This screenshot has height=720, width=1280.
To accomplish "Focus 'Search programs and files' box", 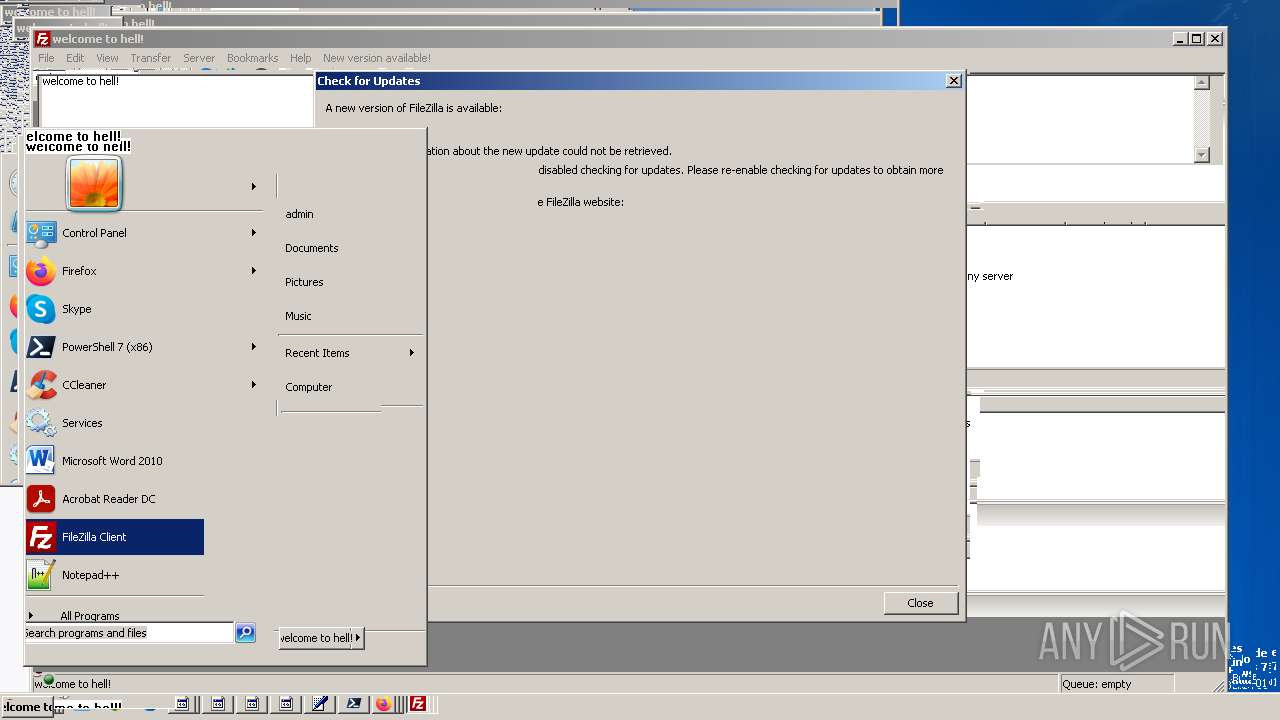I will 129,633.
